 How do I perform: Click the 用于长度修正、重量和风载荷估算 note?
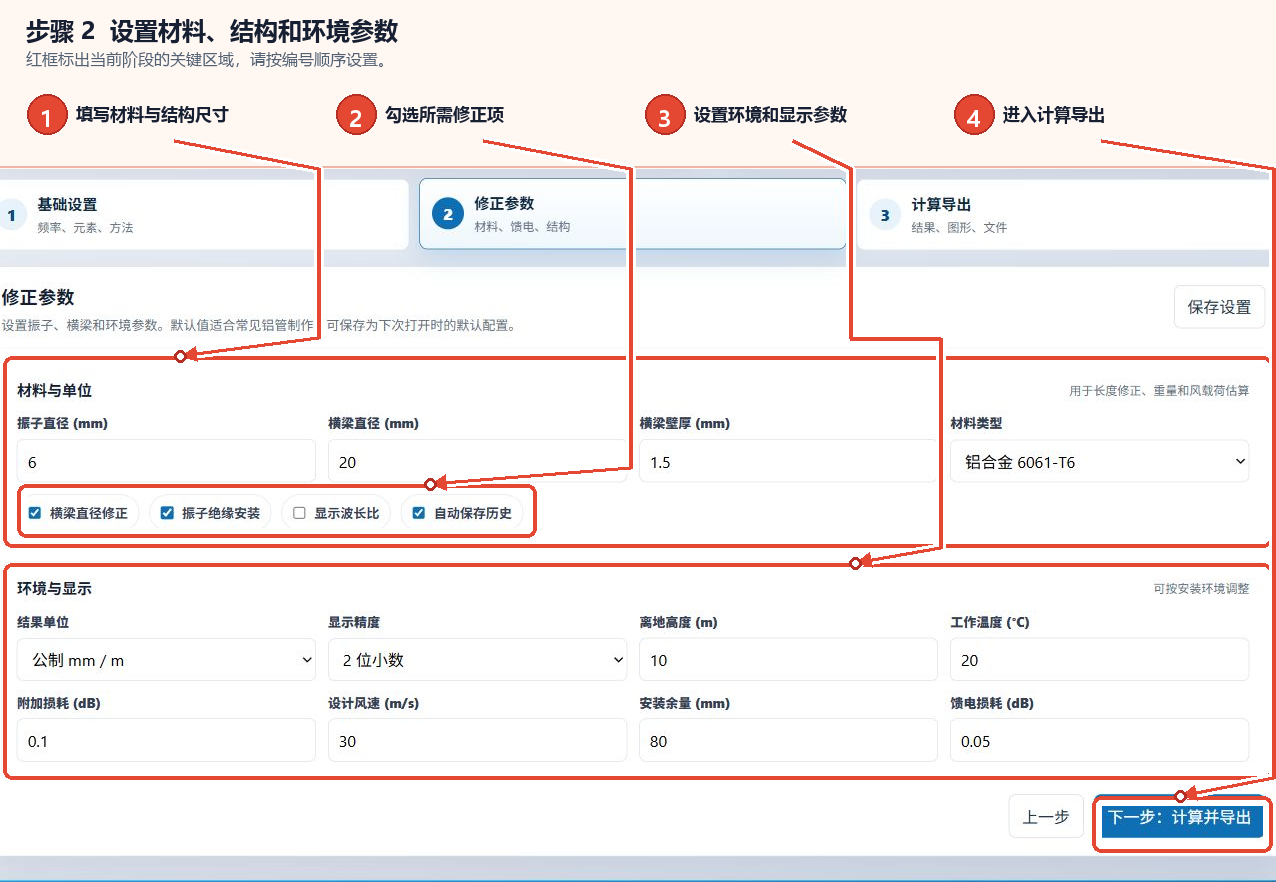[x=1159, y=391]
